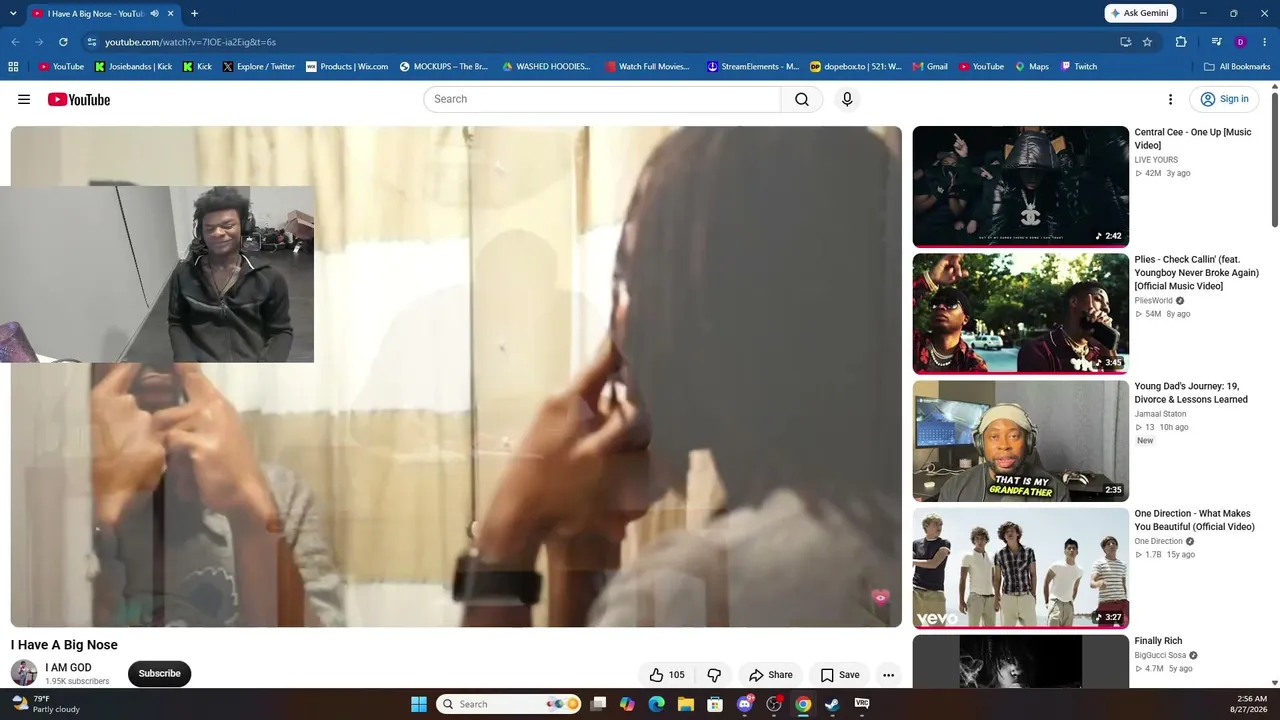The width and height of the screenshot is (1280, 720).
Task: Open the Watch Full Movies bookmark
Action: [x=648, y=67]
